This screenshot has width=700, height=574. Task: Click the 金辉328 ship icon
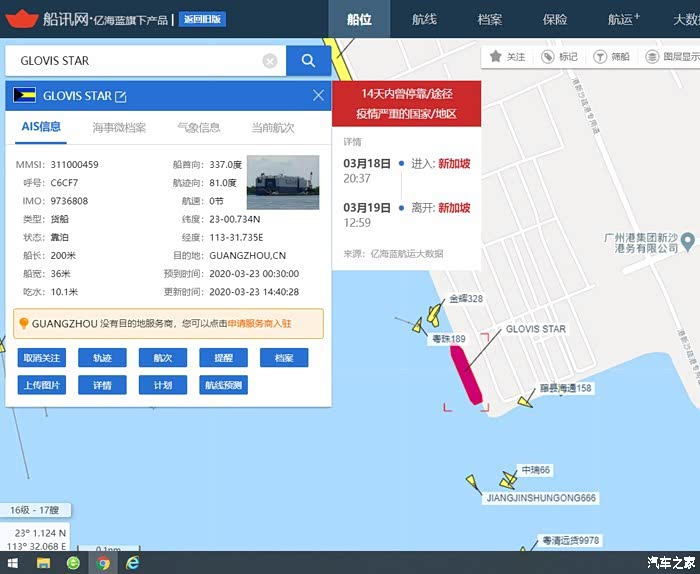click(x=434, y=313)
